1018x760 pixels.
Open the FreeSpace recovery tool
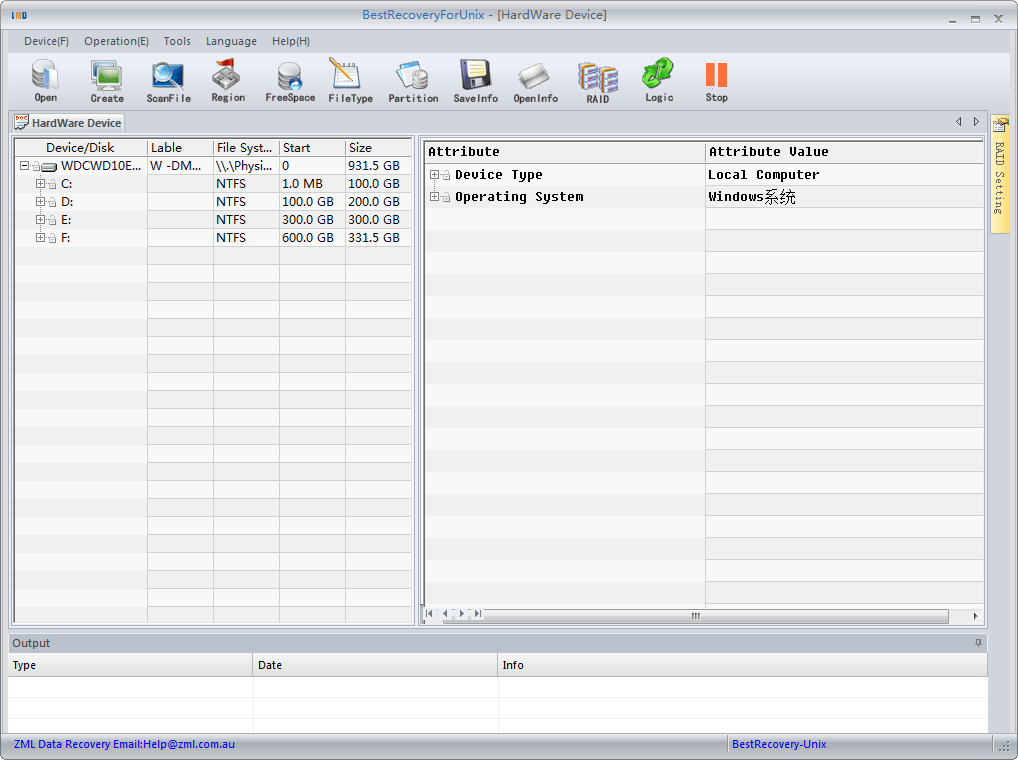(290, 77)
